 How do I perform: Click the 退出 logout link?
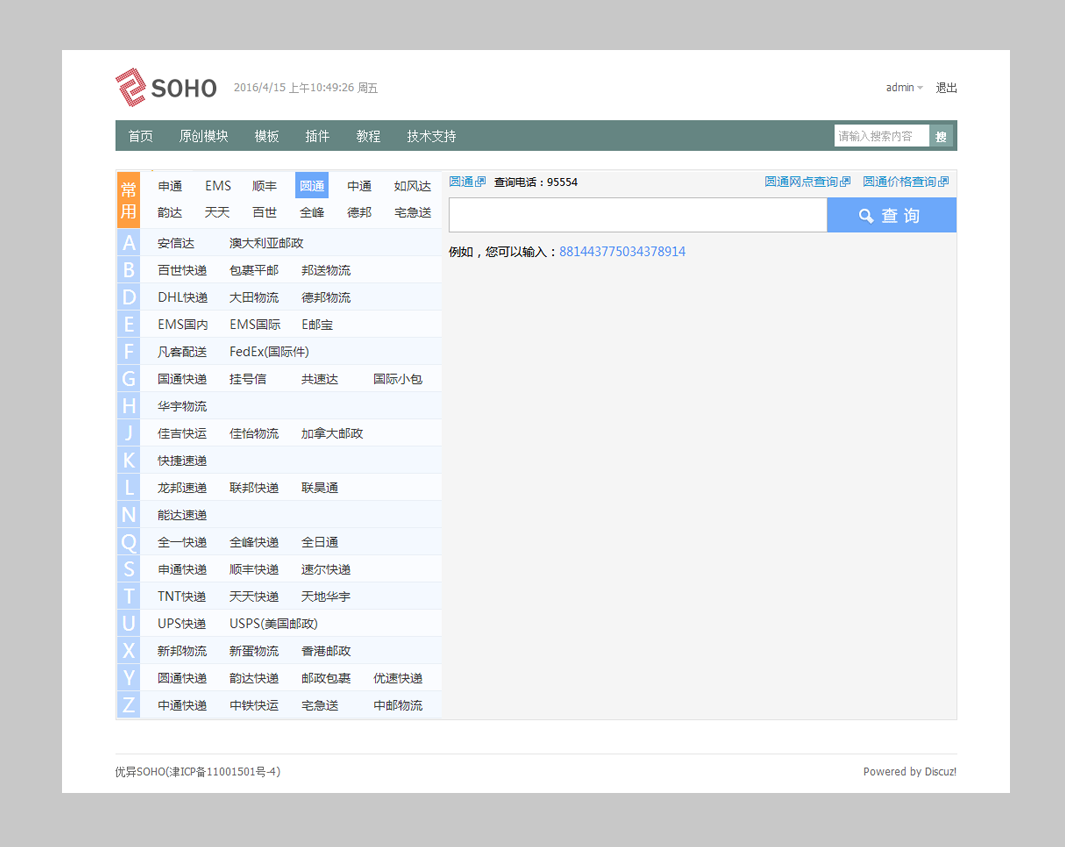[946, 88]
